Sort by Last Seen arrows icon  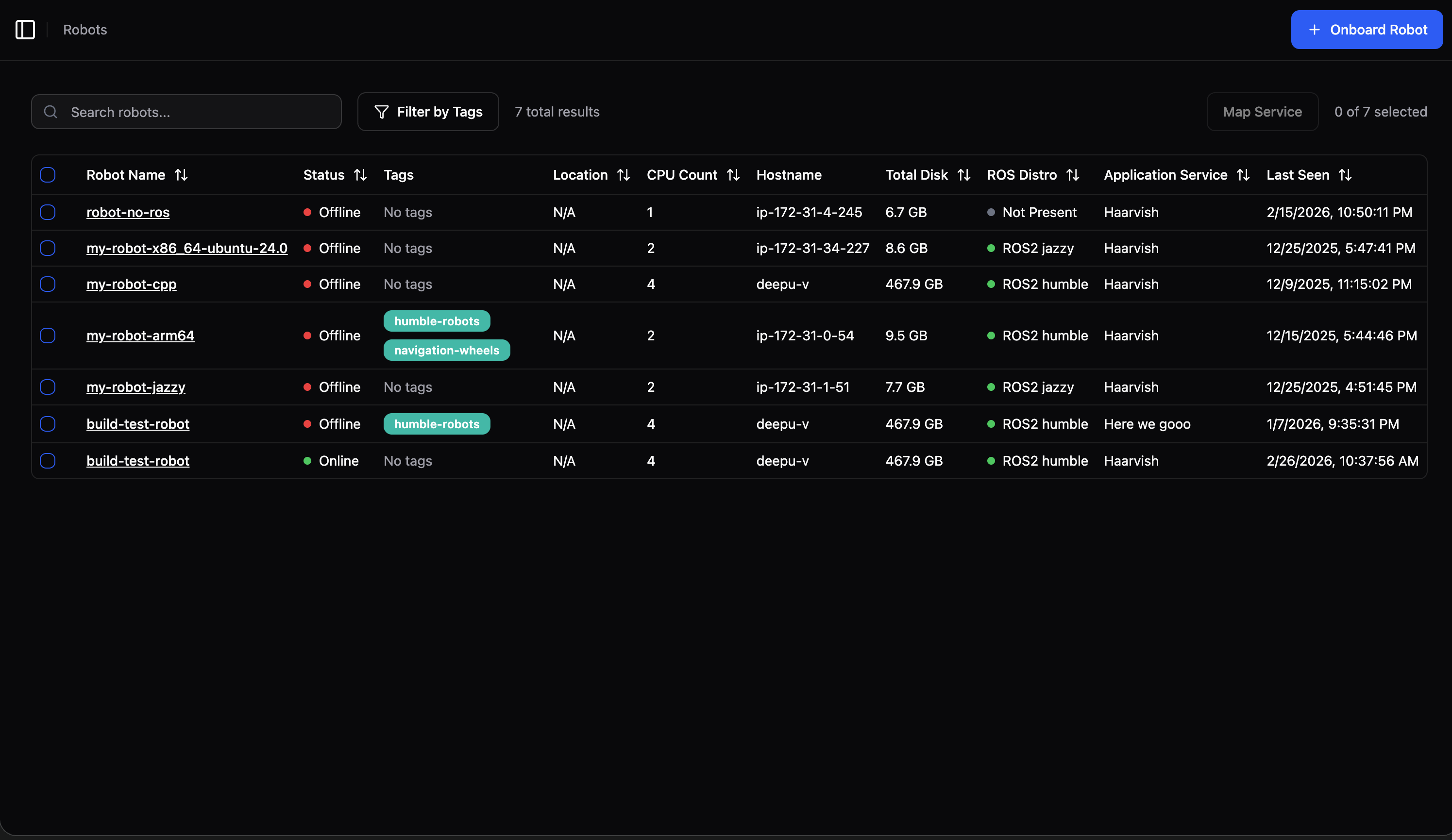1345,175
